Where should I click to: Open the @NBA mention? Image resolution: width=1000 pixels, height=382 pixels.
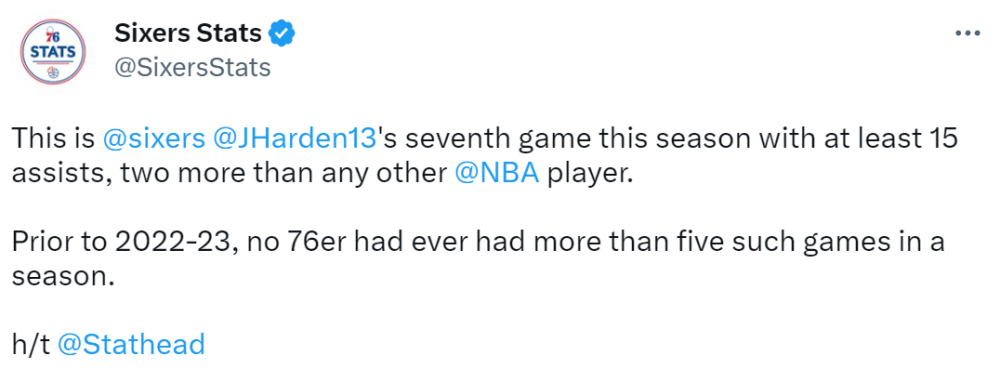497,173
